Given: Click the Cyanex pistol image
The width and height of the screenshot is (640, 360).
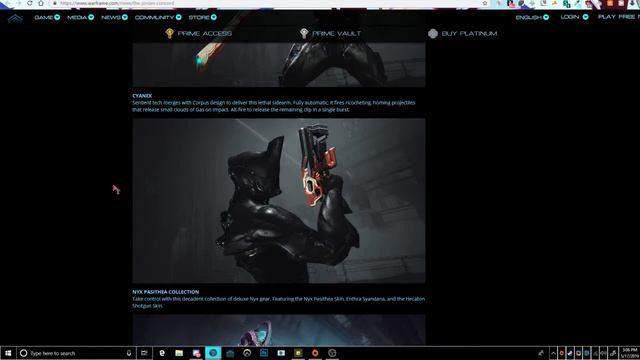Looking at the screenshot, I should (x=279, y=201).
